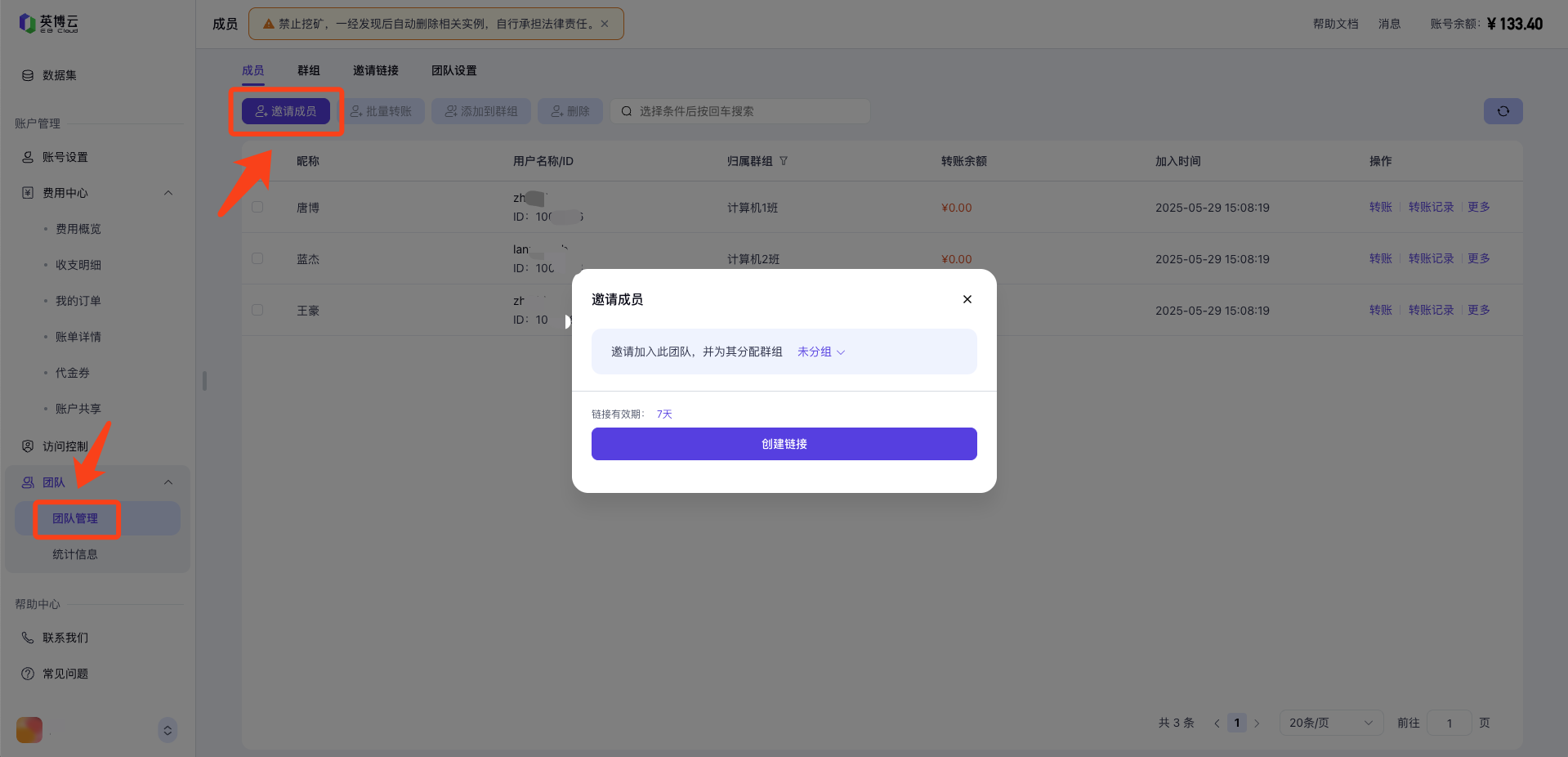Open the 20条/页 page size dropdown
This screenshot has height=757, width=1568.
point(1330,723)
